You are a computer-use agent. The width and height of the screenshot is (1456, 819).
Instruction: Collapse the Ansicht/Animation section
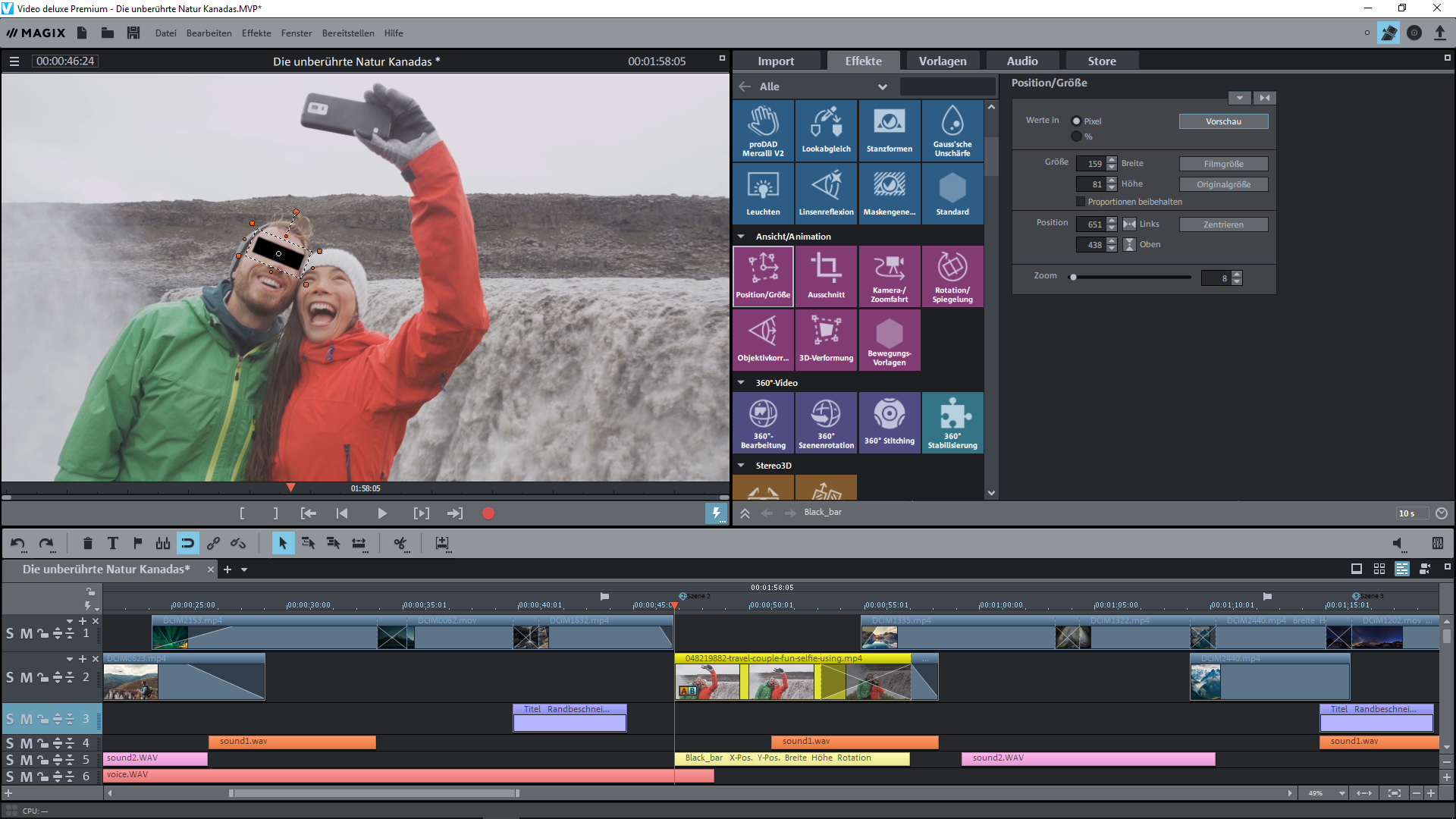click(741, 237)
